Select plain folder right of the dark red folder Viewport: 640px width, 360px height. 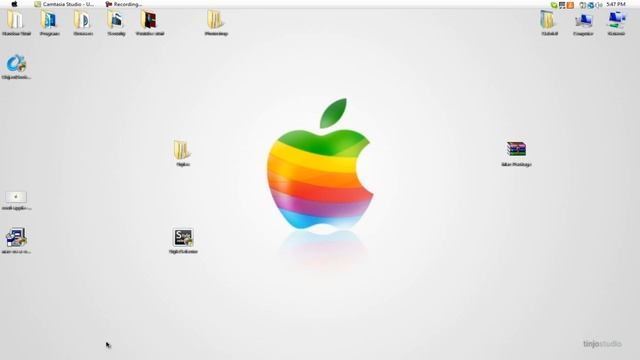[x=216, y=23]
